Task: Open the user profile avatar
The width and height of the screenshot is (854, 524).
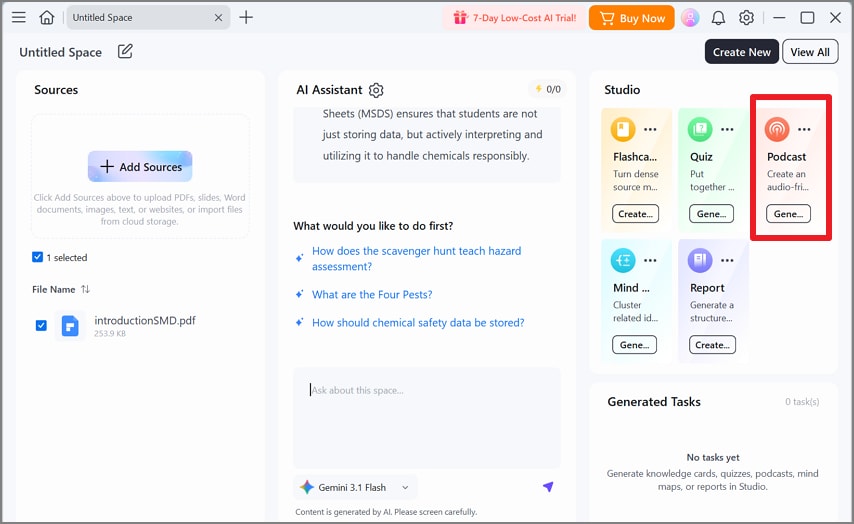Action: 690,17
